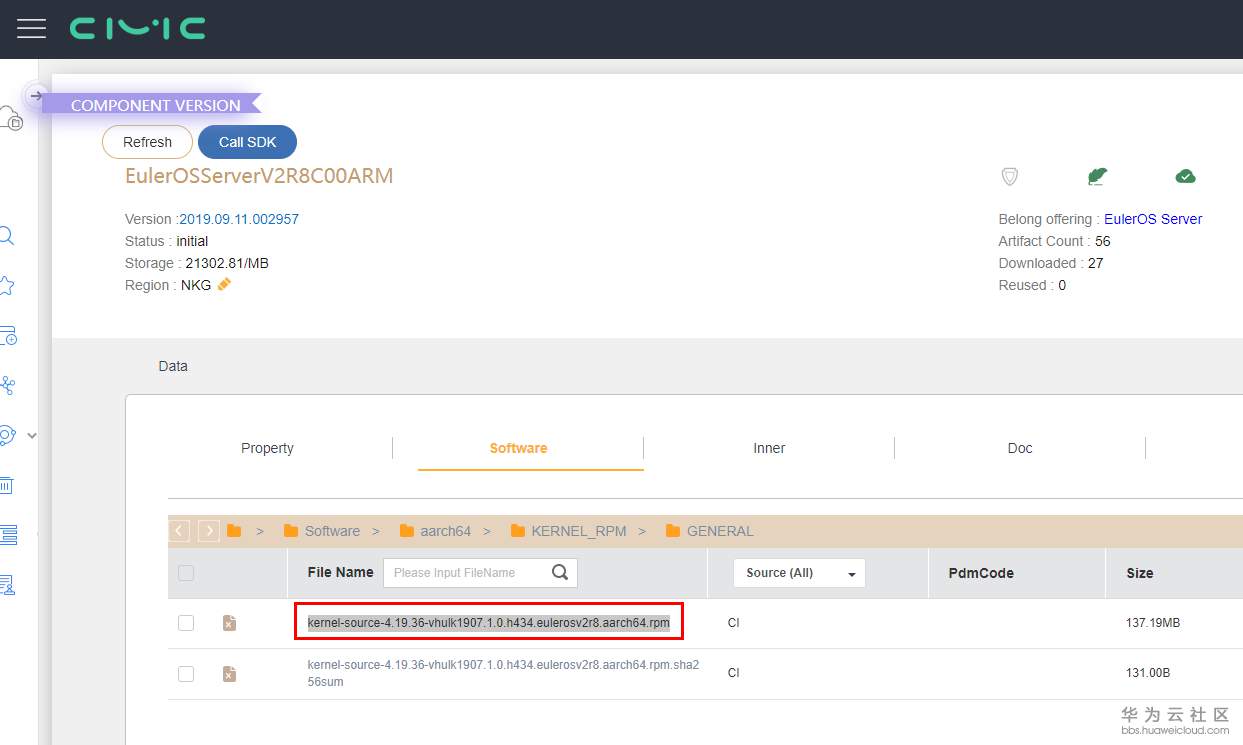
Task: Click the Status initial value
Action: (192, 241)
